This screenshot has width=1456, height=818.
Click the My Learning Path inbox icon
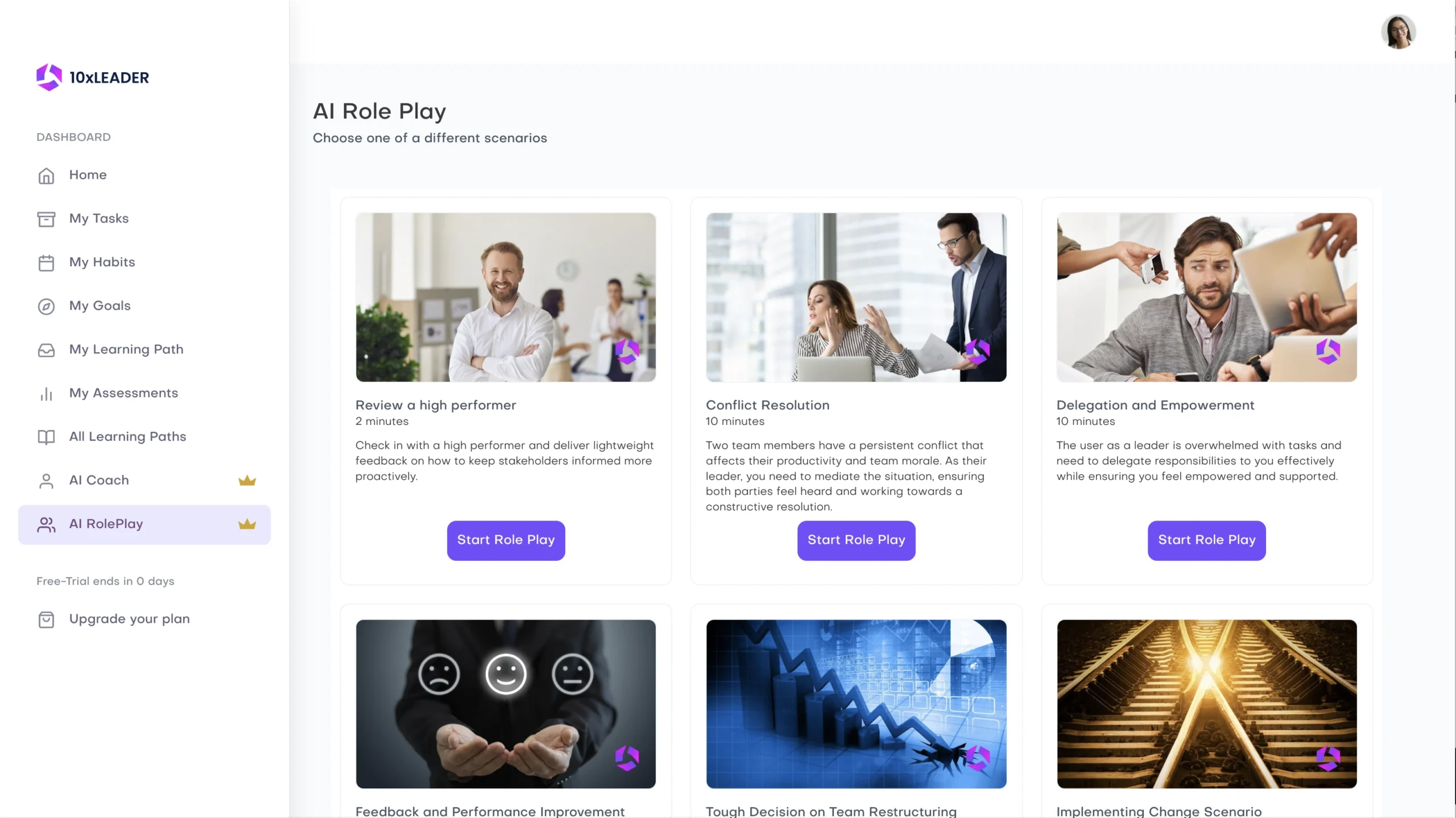pyautogui.click(x=46, y=350)
